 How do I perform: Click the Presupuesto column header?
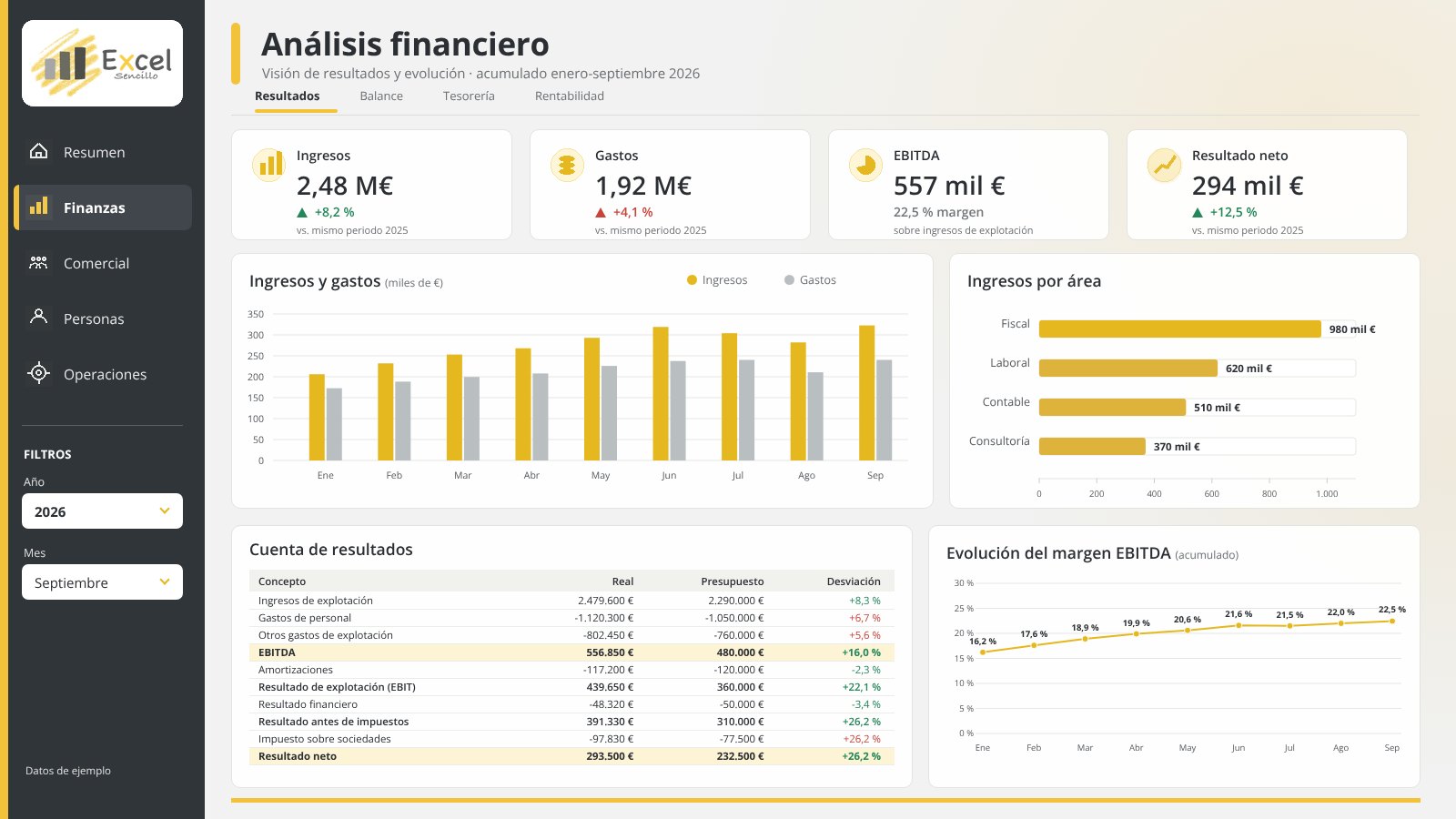733,581
